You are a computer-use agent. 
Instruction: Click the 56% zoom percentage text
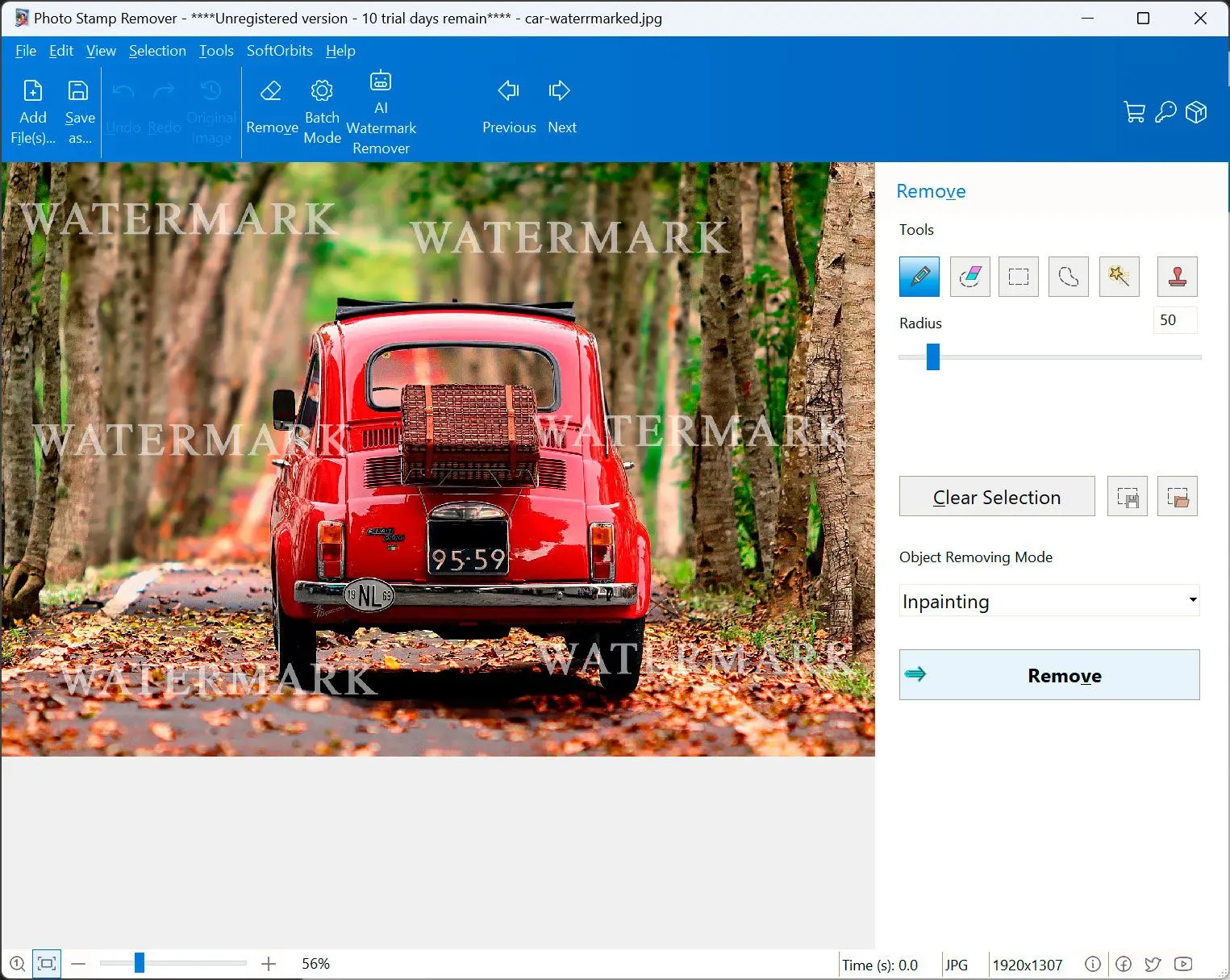point(315,964)
